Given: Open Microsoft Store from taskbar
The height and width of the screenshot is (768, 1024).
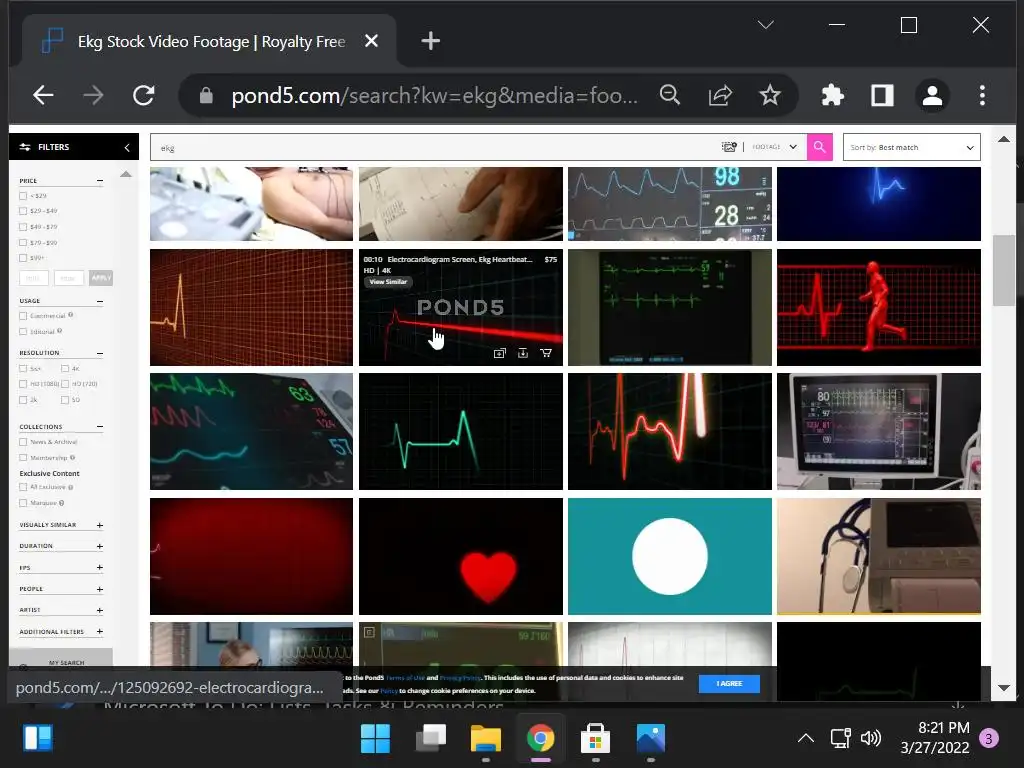Looking at the screenshot, I should tap(595, 739).
